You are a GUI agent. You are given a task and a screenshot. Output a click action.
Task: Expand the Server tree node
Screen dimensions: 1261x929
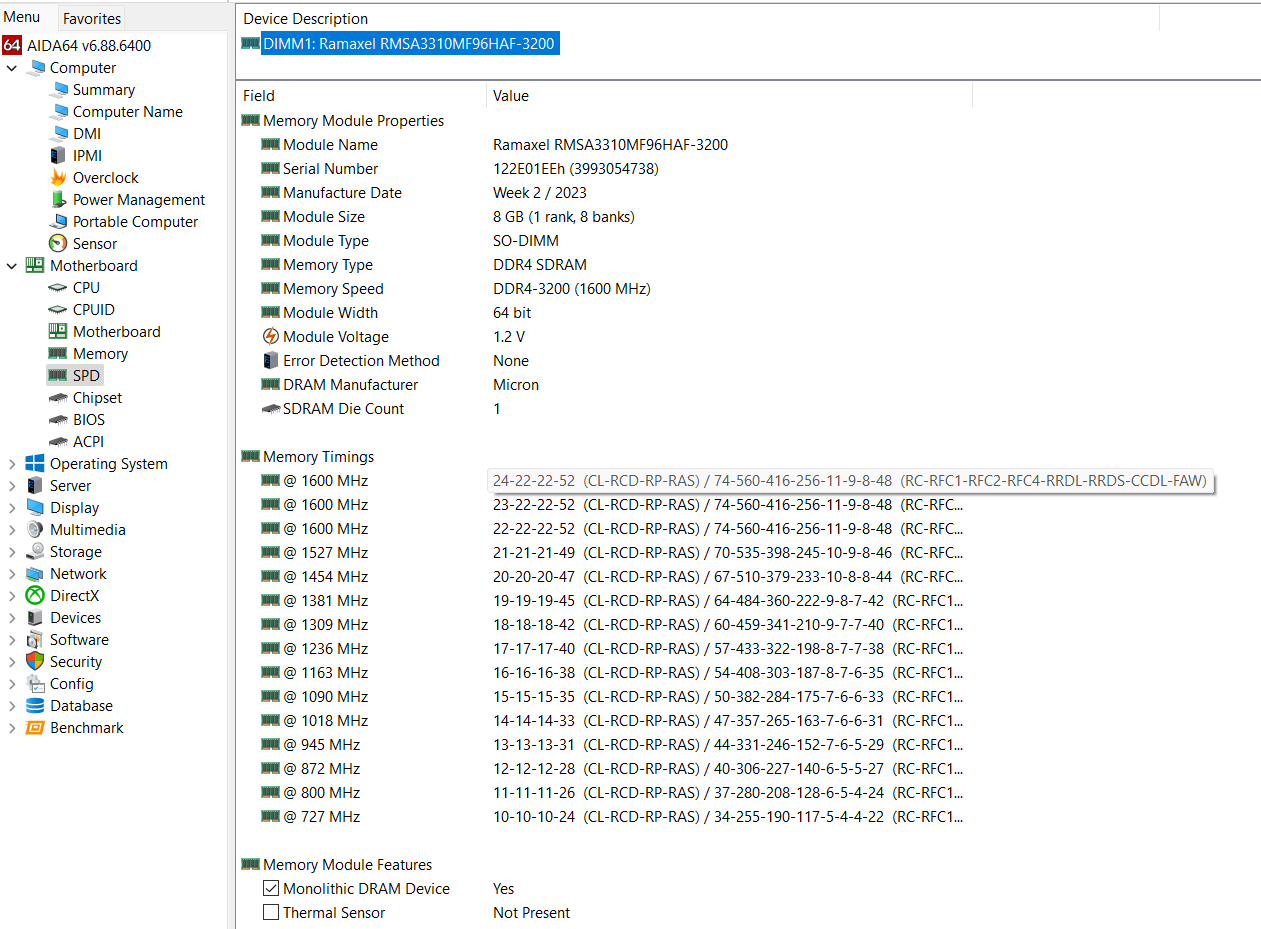pos(12,485)
